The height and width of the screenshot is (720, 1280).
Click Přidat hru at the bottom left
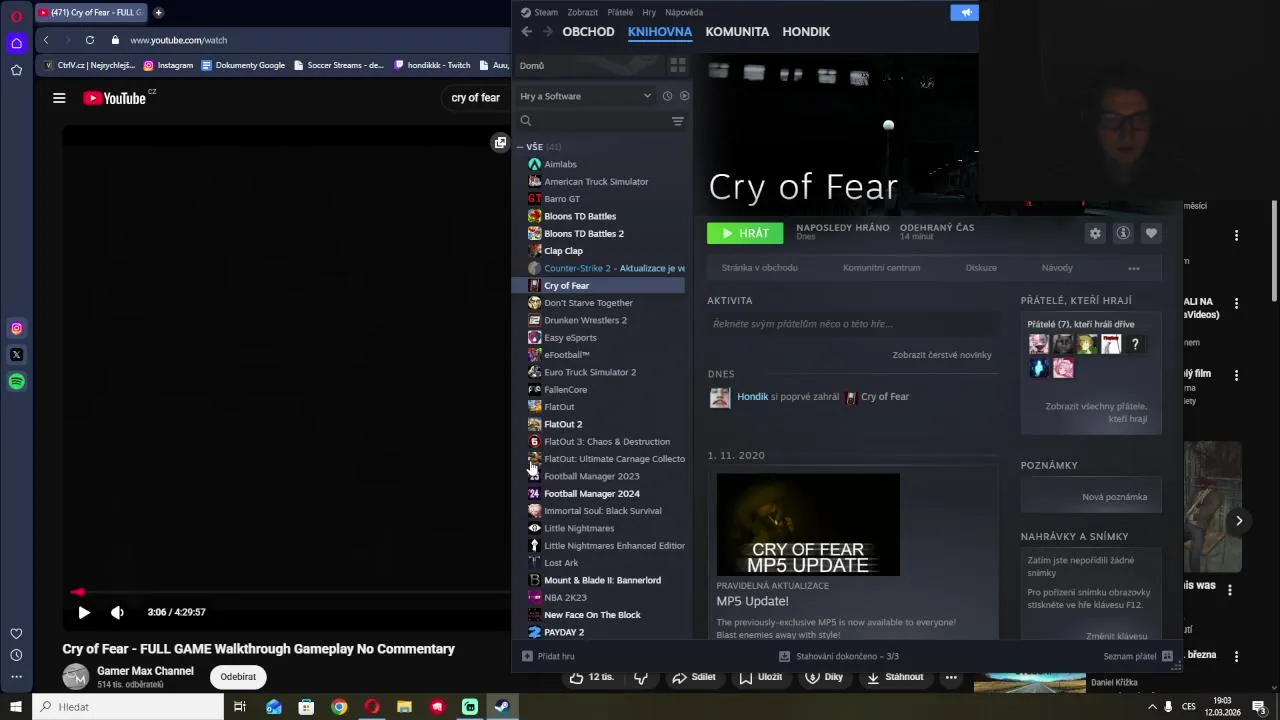[x=548, y=656]
